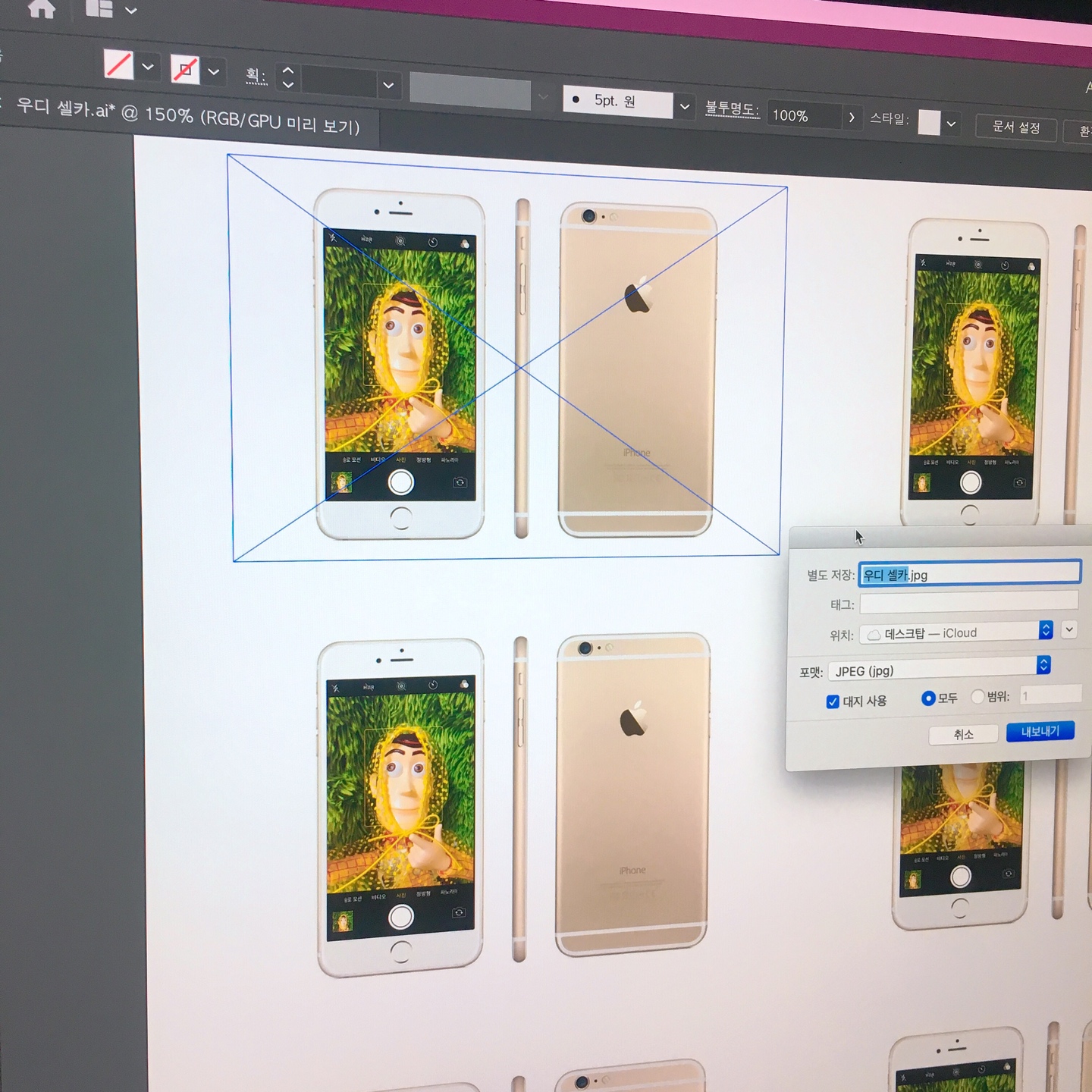The width and height of the screenshot is (1092, 1092).
Task: Toggle the 대지 사용 checkbox
Action: click(833, 701)
